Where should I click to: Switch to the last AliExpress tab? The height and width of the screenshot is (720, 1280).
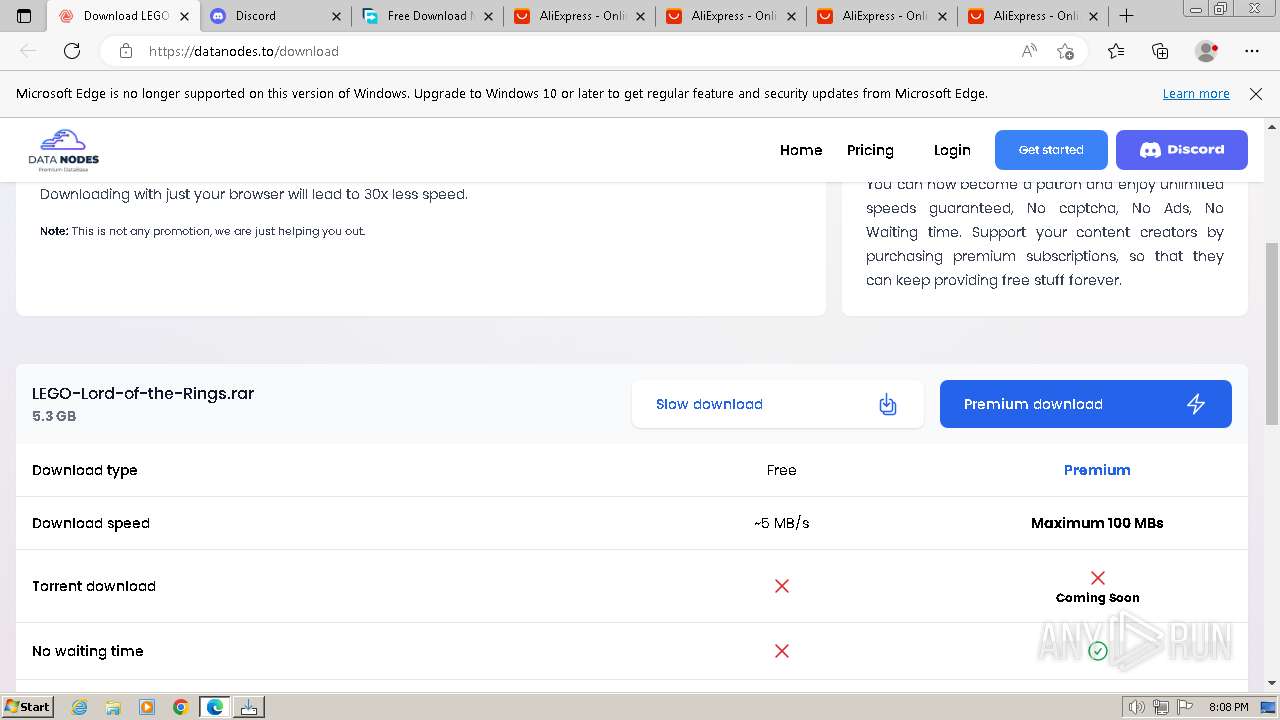(1034, 16)
